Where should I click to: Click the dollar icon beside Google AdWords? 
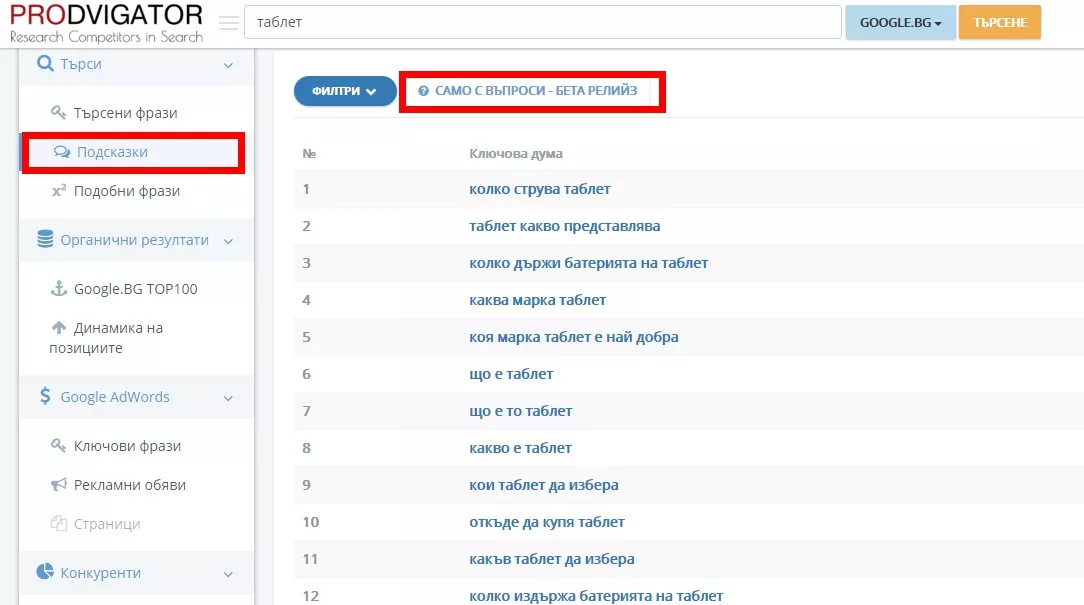tap(45, 396)
